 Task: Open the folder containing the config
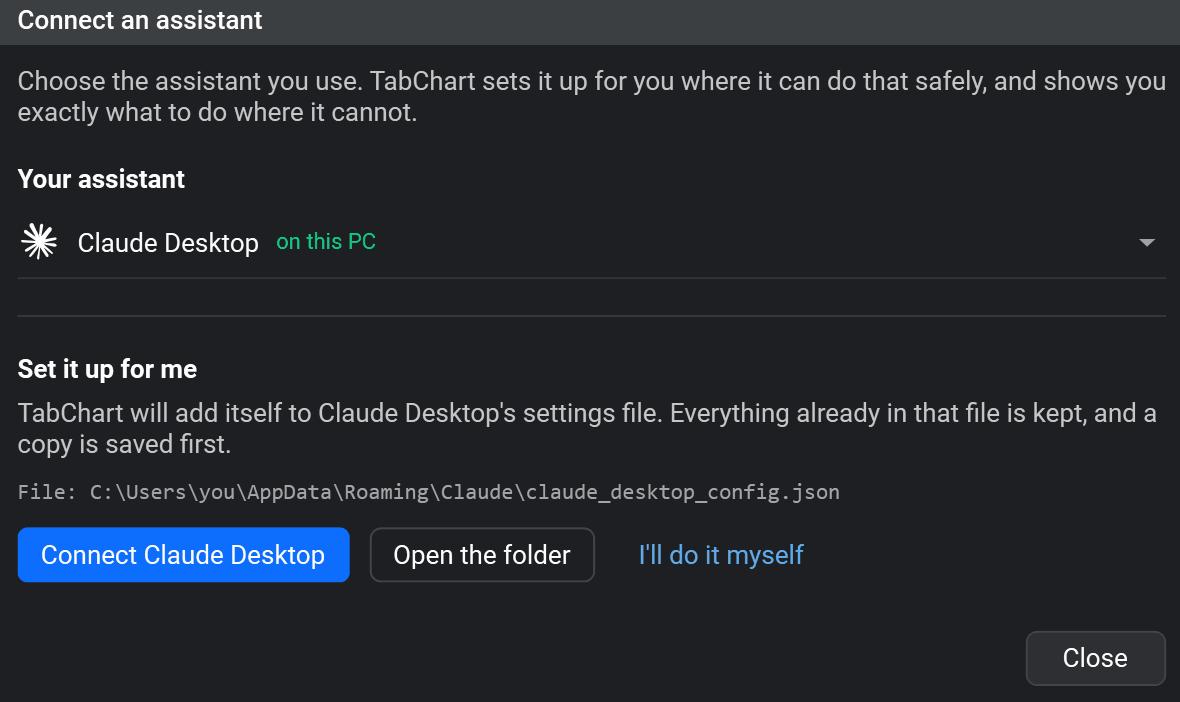tap(482, 555)
